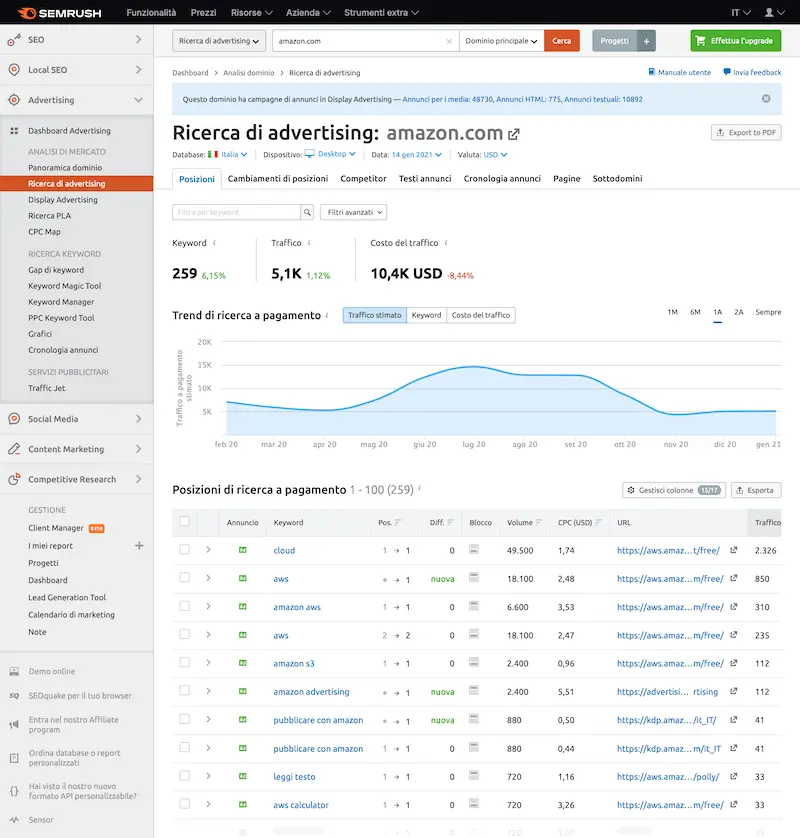
Task: Toggle the select-all checkbox in table header
Action: point(184,521)
